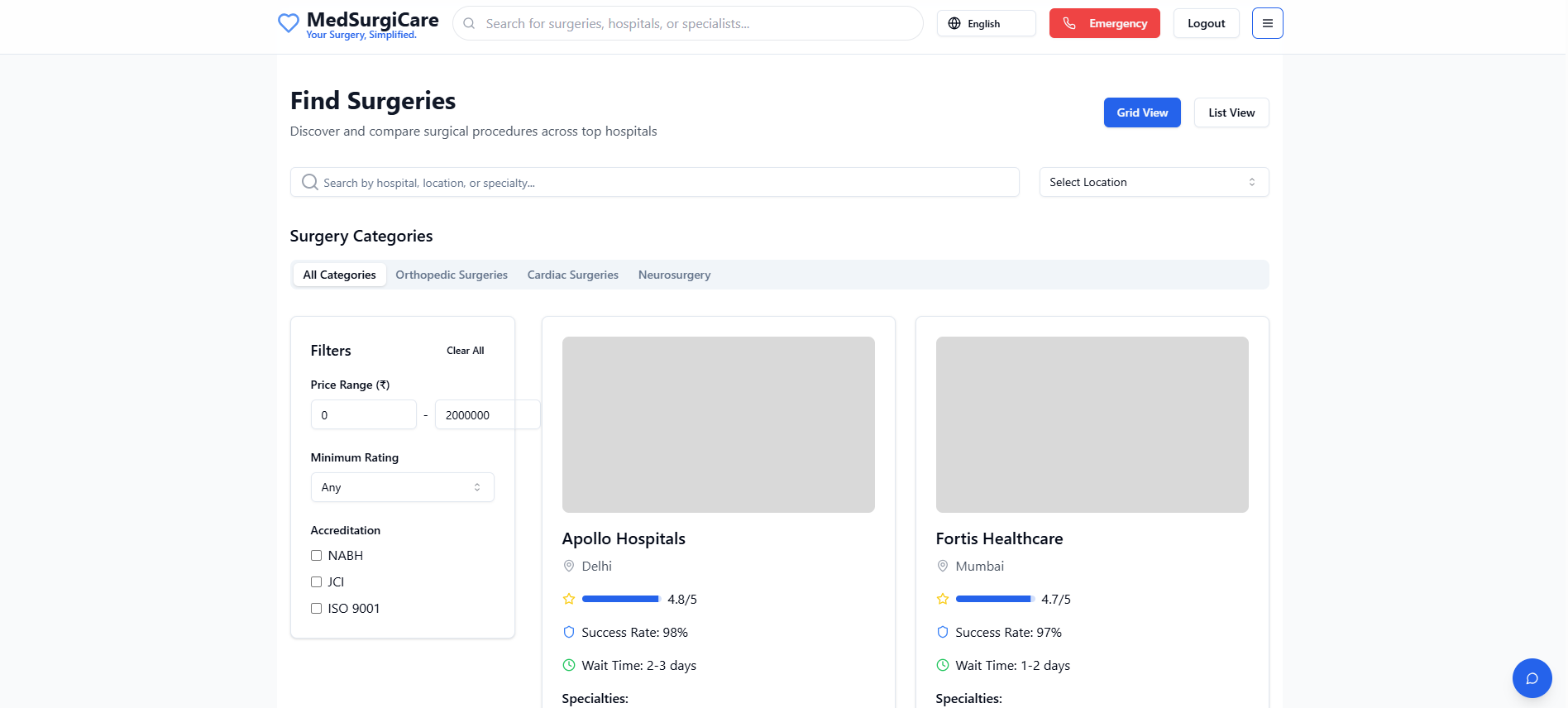Open the hamburger menu icon
This screenshot has width=1568, height=708.
click(x=1267, y=23)
